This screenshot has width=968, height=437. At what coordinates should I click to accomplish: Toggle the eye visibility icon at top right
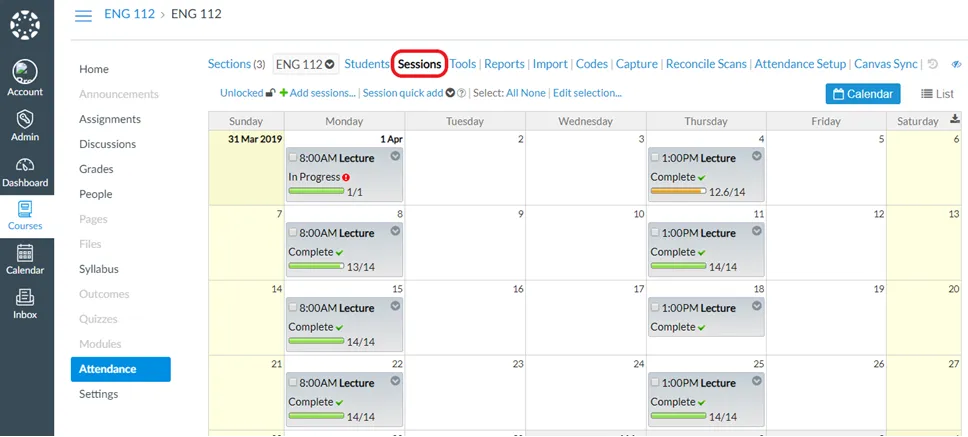[957, 64]
